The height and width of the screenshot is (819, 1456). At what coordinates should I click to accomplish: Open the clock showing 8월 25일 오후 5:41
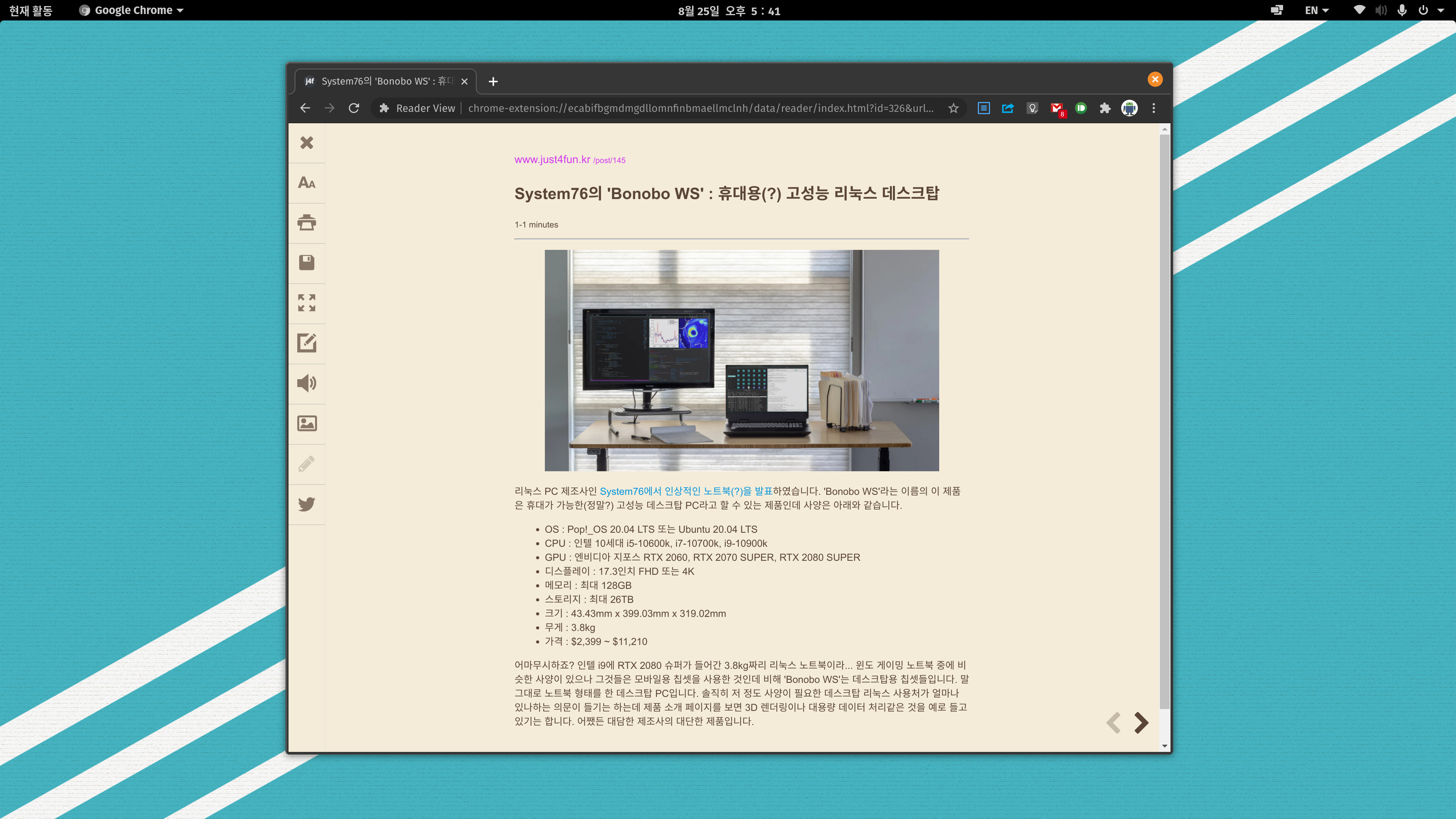(x=728, y=11)
